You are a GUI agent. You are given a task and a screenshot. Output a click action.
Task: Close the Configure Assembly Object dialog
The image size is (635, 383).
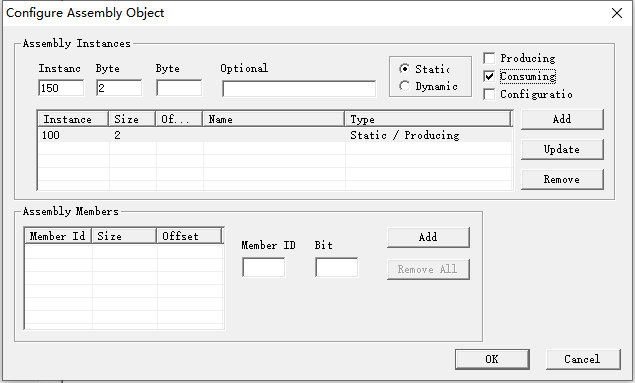click(x=617, y=13)
